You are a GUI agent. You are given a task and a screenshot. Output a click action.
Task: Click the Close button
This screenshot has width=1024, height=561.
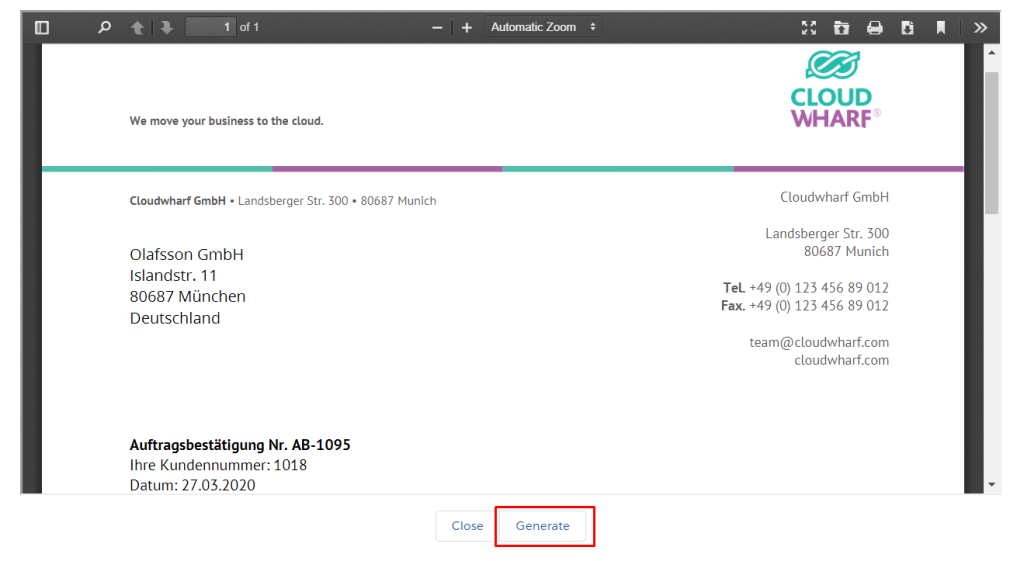(467, 526)
